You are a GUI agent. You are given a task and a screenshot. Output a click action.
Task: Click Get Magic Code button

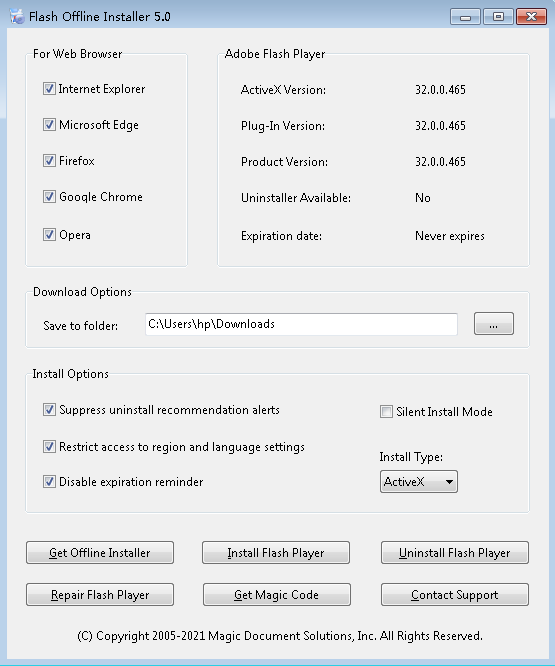click(276, 595)
